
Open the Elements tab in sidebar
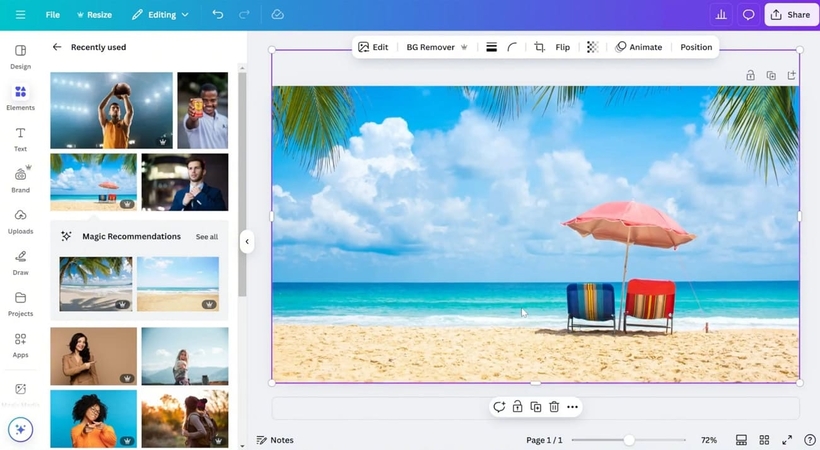coord(20,98)
